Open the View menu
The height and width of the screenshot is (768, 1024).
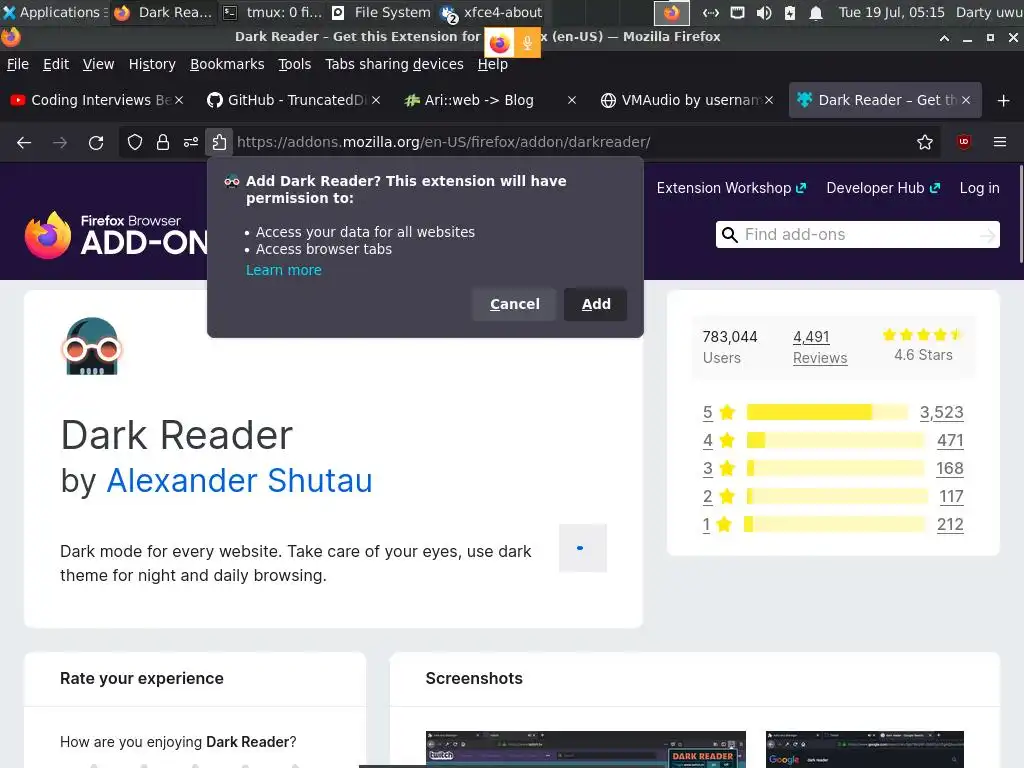click(98, 64)
